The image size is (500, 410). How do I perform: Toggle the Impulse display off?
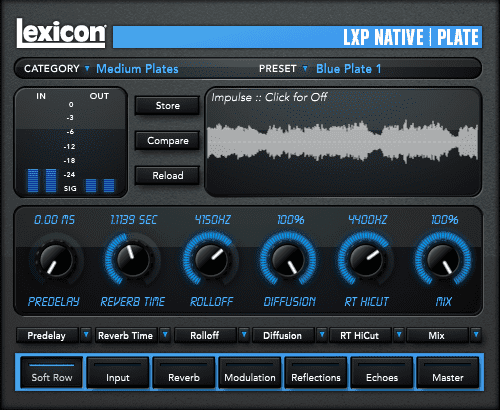pyautogui.click(x=269, y=97)
